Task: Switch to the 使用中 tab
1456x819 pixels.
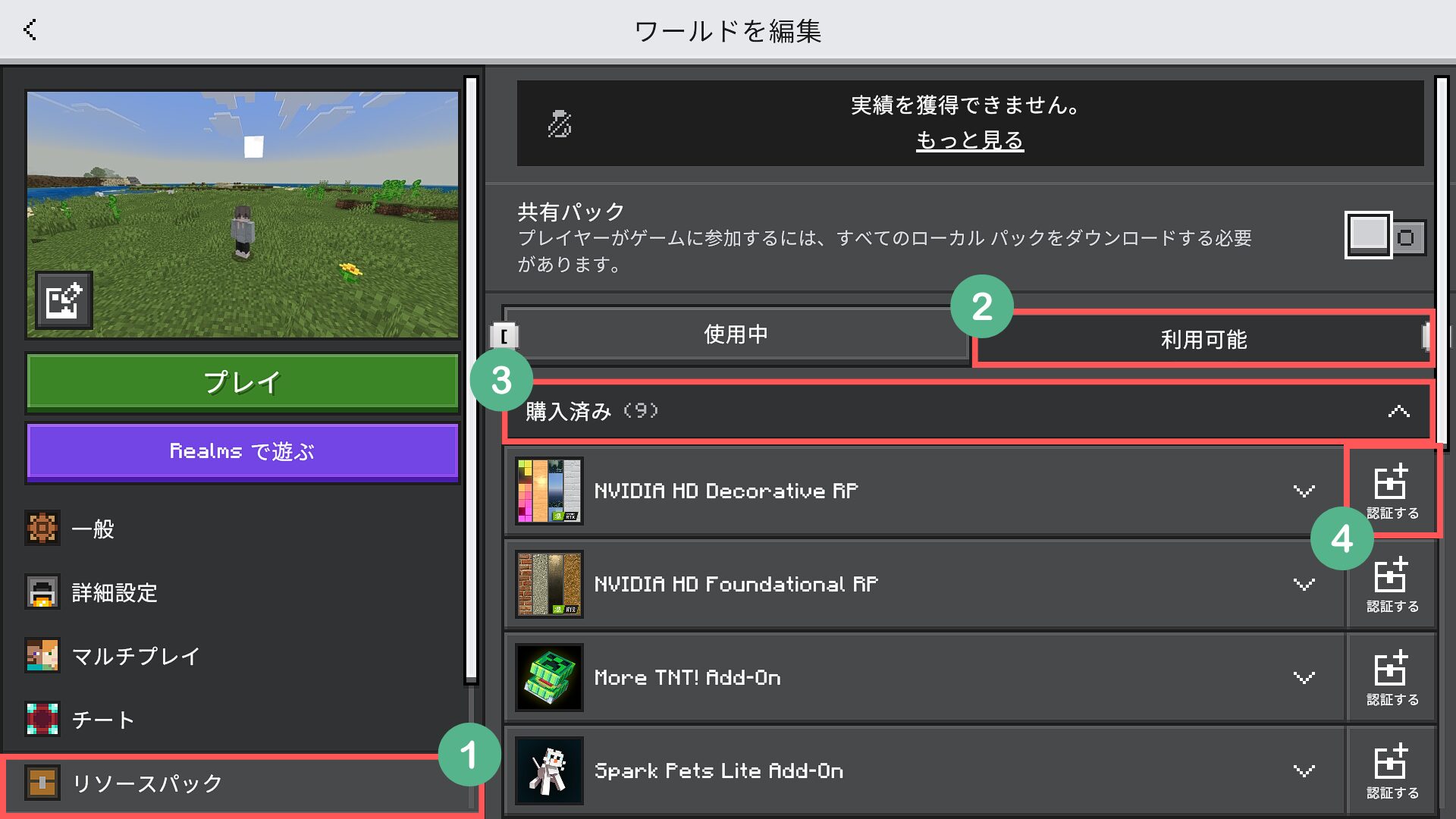Action: tap(736, 334)
